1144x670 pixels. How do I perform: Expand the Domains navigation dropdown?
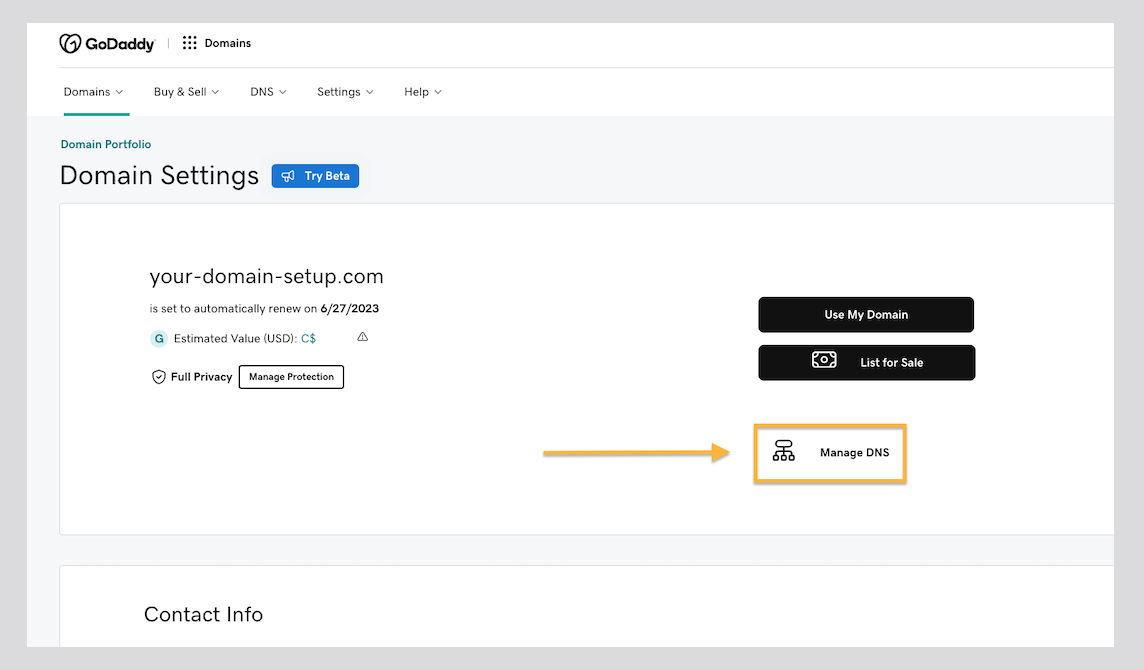click(x=93, y=91)
